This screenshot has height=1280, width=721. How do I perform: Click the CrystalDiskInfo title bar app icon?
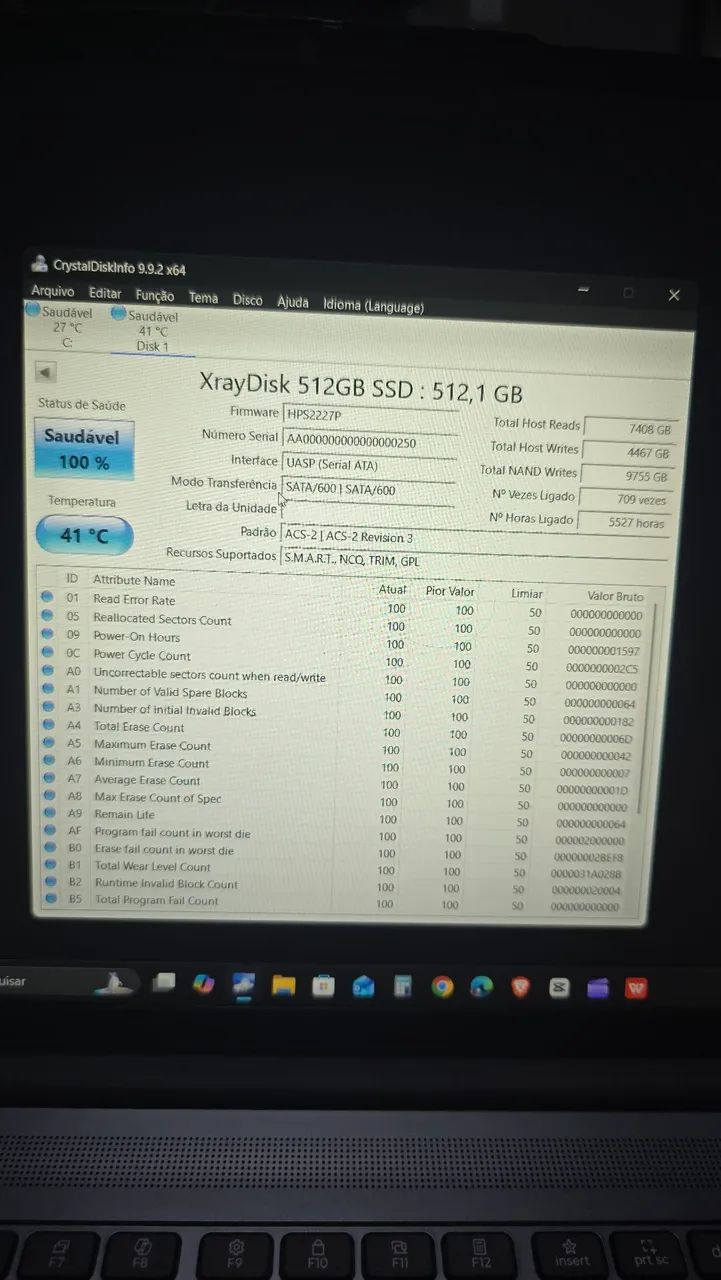[40, 264]
